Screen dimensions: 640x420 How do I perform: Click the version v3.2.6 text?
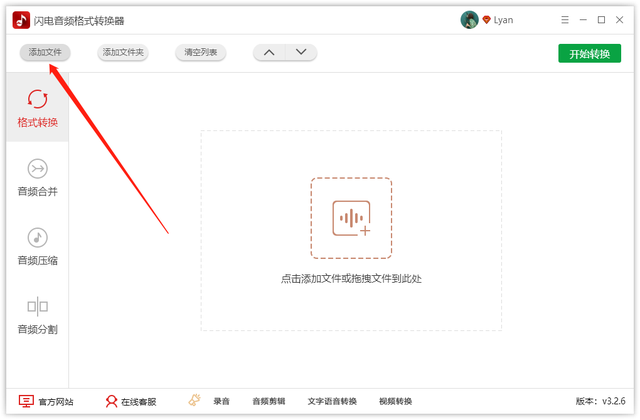click(600, 401)
